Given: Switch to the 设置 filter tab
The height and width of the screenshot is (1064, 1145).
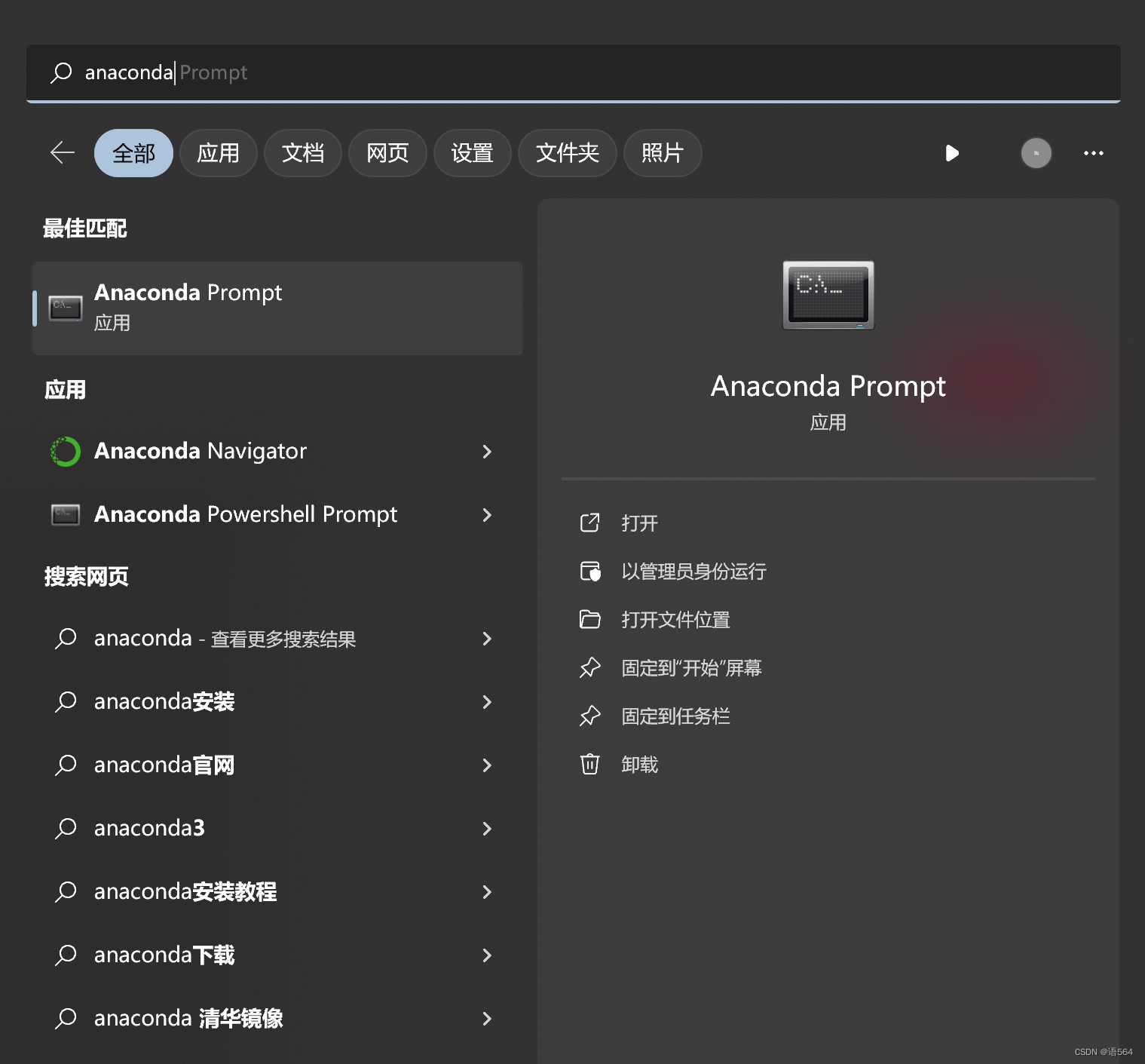Looking at the screenshot, I should pyautogui.click(x=472, y=153).
